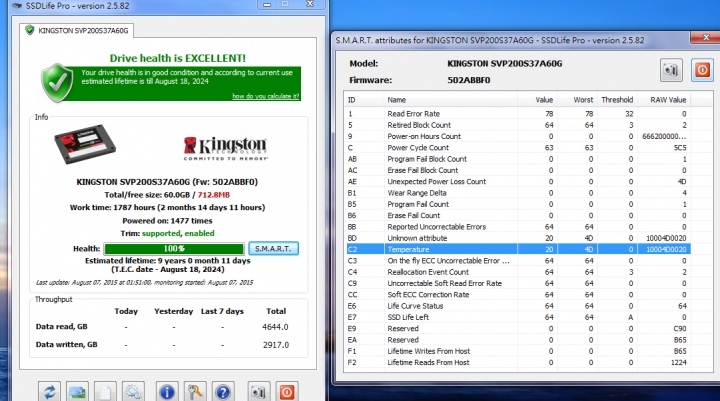Select the Retired Block Count row
720x401 pixels.
click(x=518, y=125)
